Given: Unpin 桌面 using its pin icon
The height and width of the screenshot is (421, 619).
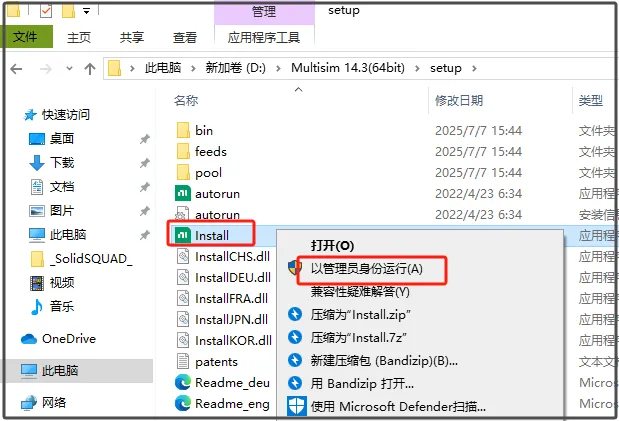Looking at the screenshot, I should pos(144,139).
